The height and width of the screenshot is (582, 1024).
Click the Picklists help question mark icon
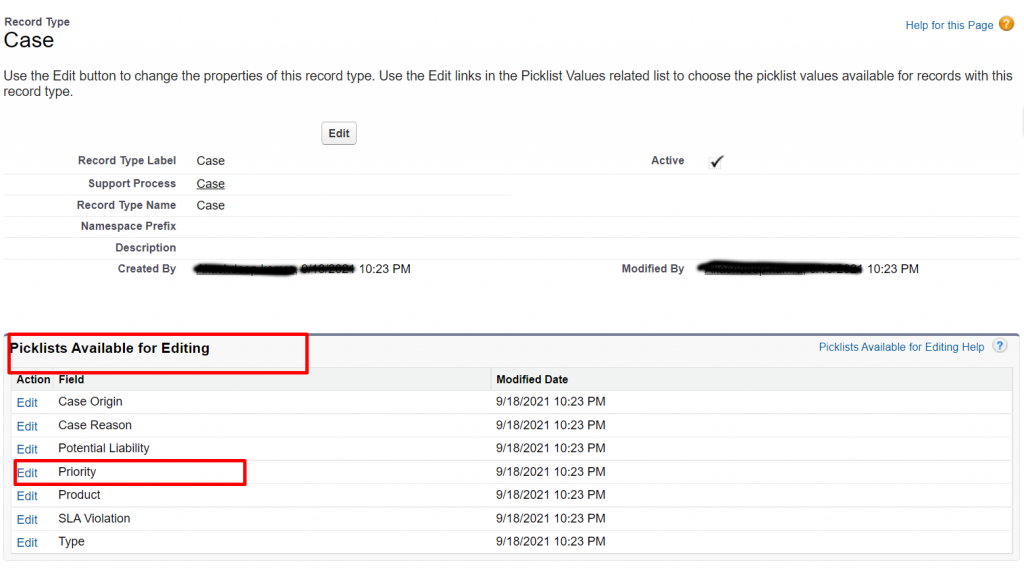coord(999,346)
